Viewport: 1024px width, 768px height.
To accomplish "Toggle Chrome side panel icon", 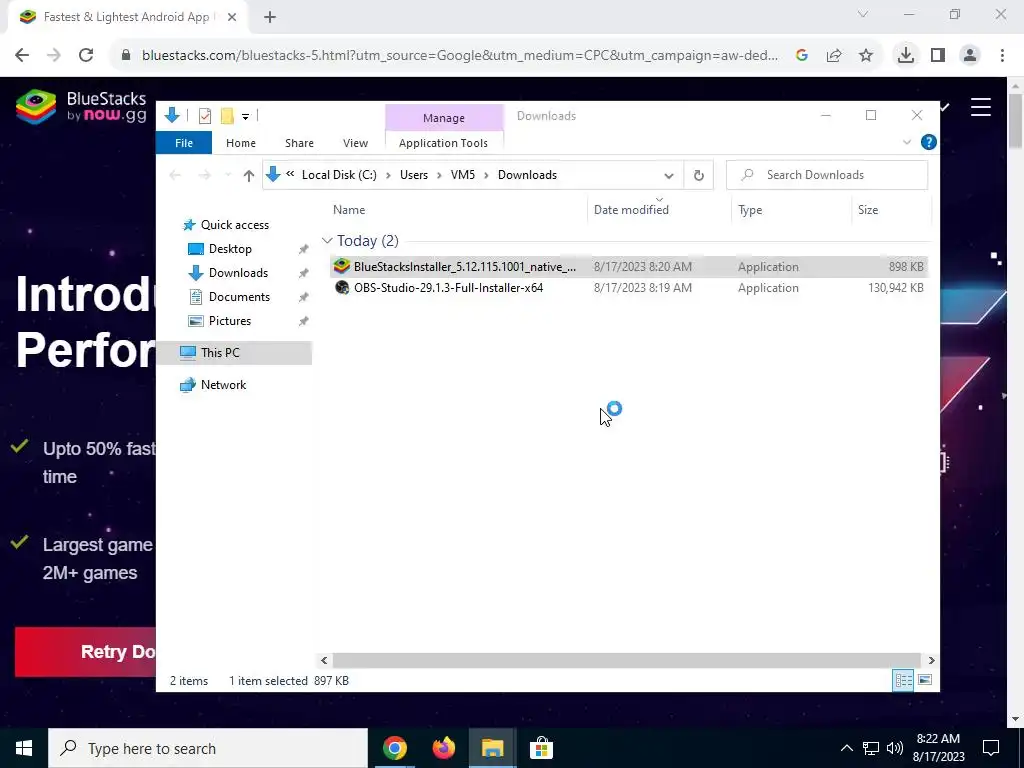I will tap(938, 56).
